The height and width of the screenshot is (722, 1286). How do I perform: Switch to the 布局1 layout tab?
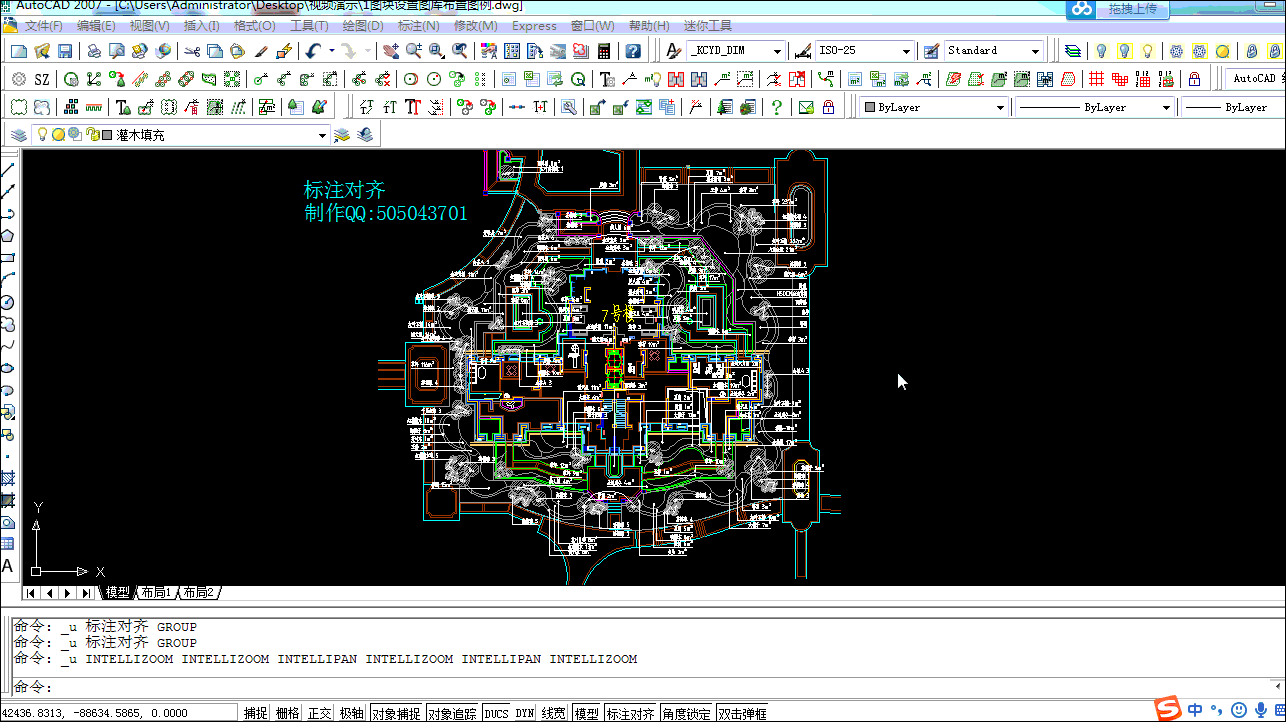155,593
